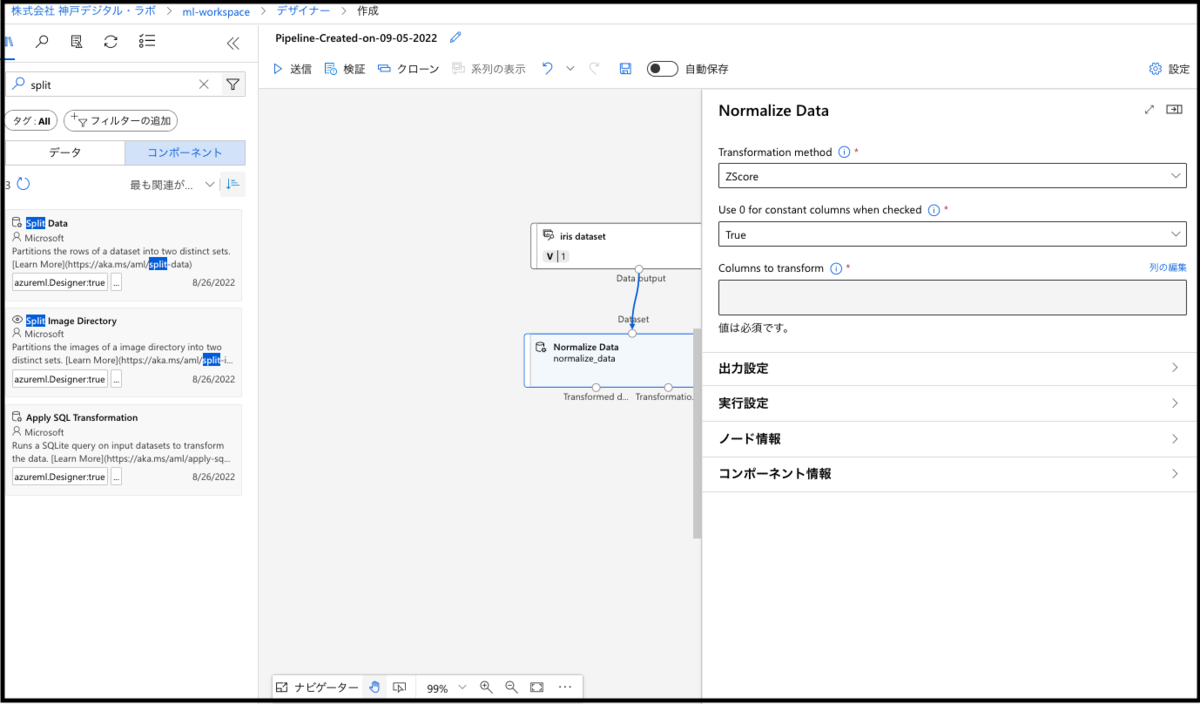Open the 99% zoom level dropdown
The height and width of the screenshot is (704, 1200).
tap(447, 688)
